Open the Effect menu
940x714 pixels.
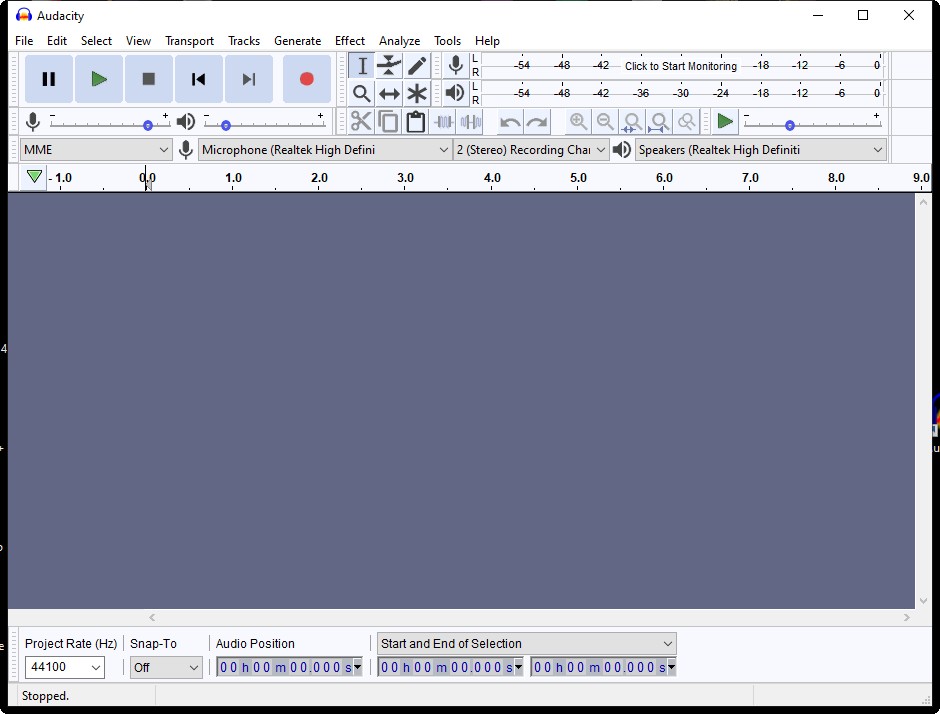click(349, 41)
